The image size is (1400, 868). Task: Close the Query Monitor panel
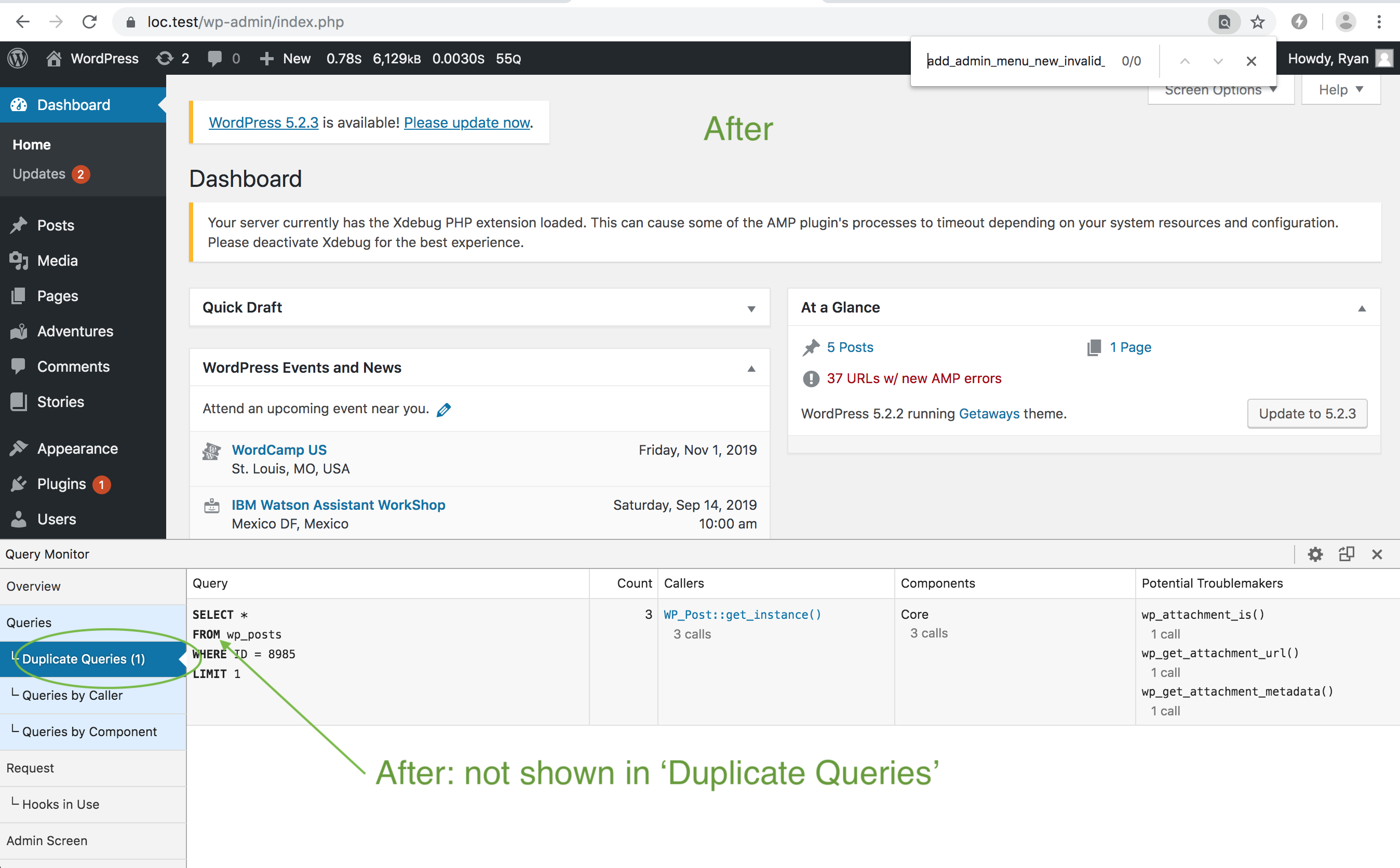[1377, 554]
